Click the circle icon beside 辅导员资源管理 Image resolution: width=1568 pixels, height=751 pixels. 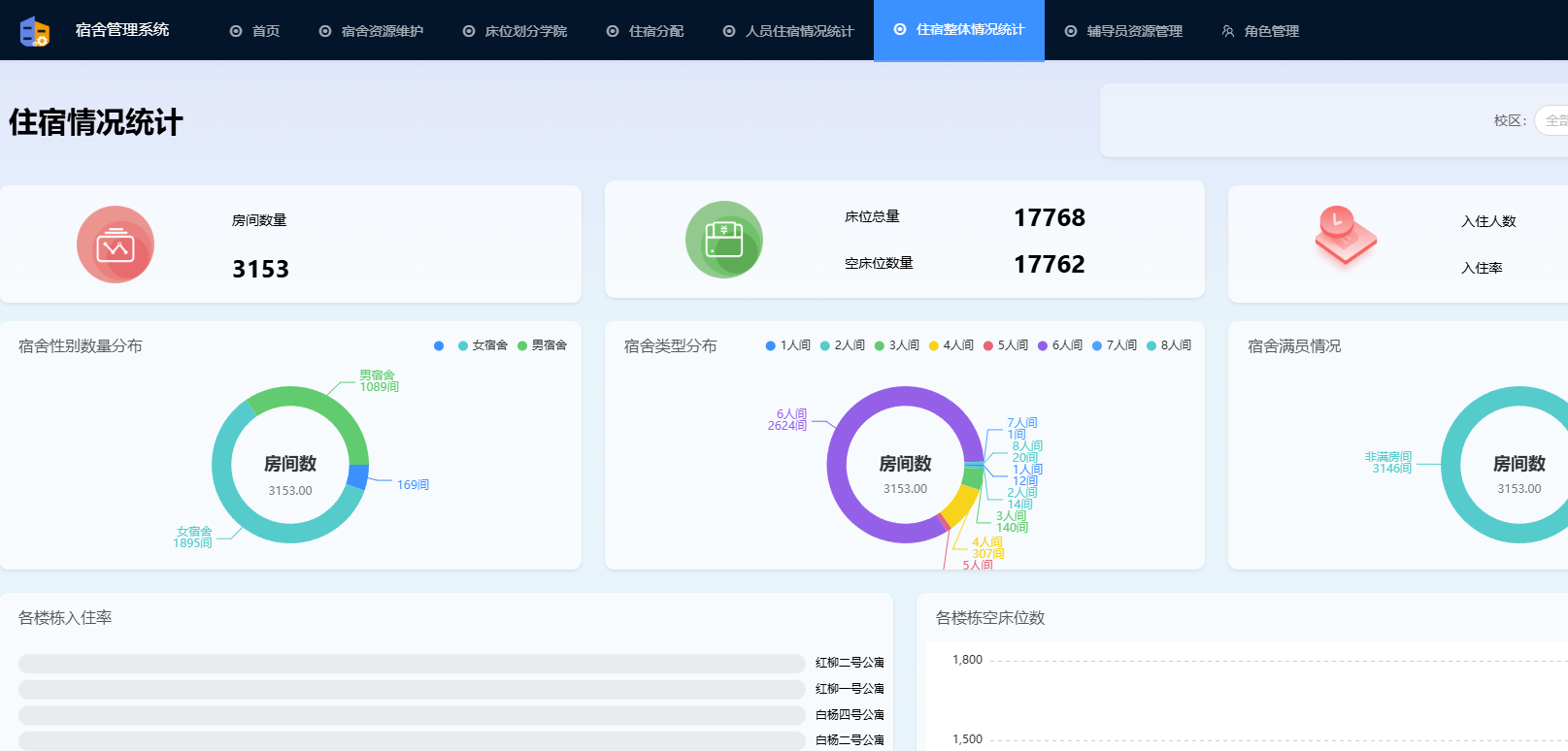1071,31
